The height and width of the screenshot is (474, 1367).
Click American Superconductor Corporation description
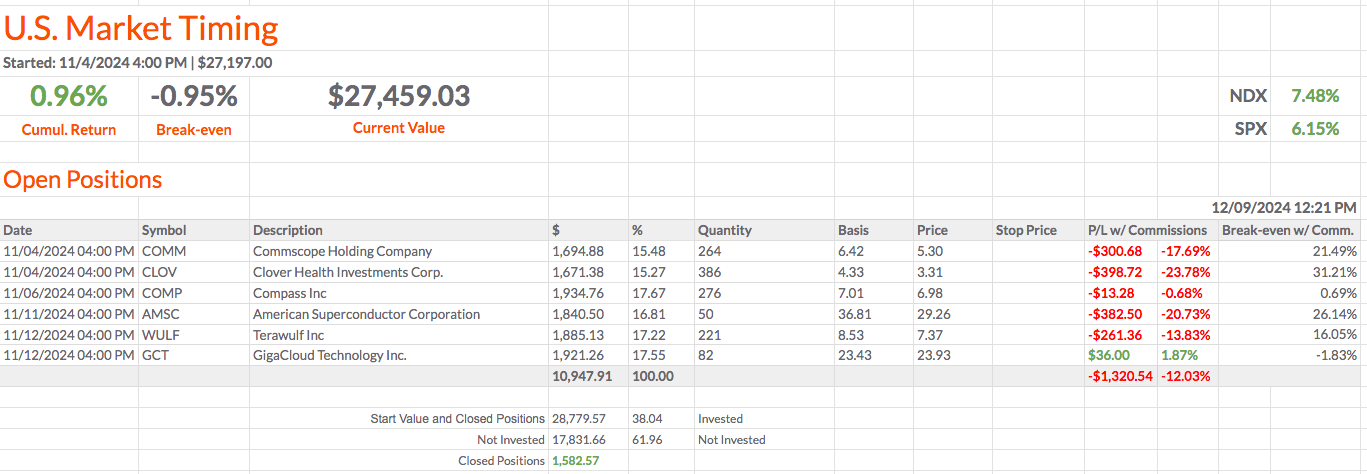point(367,314)
